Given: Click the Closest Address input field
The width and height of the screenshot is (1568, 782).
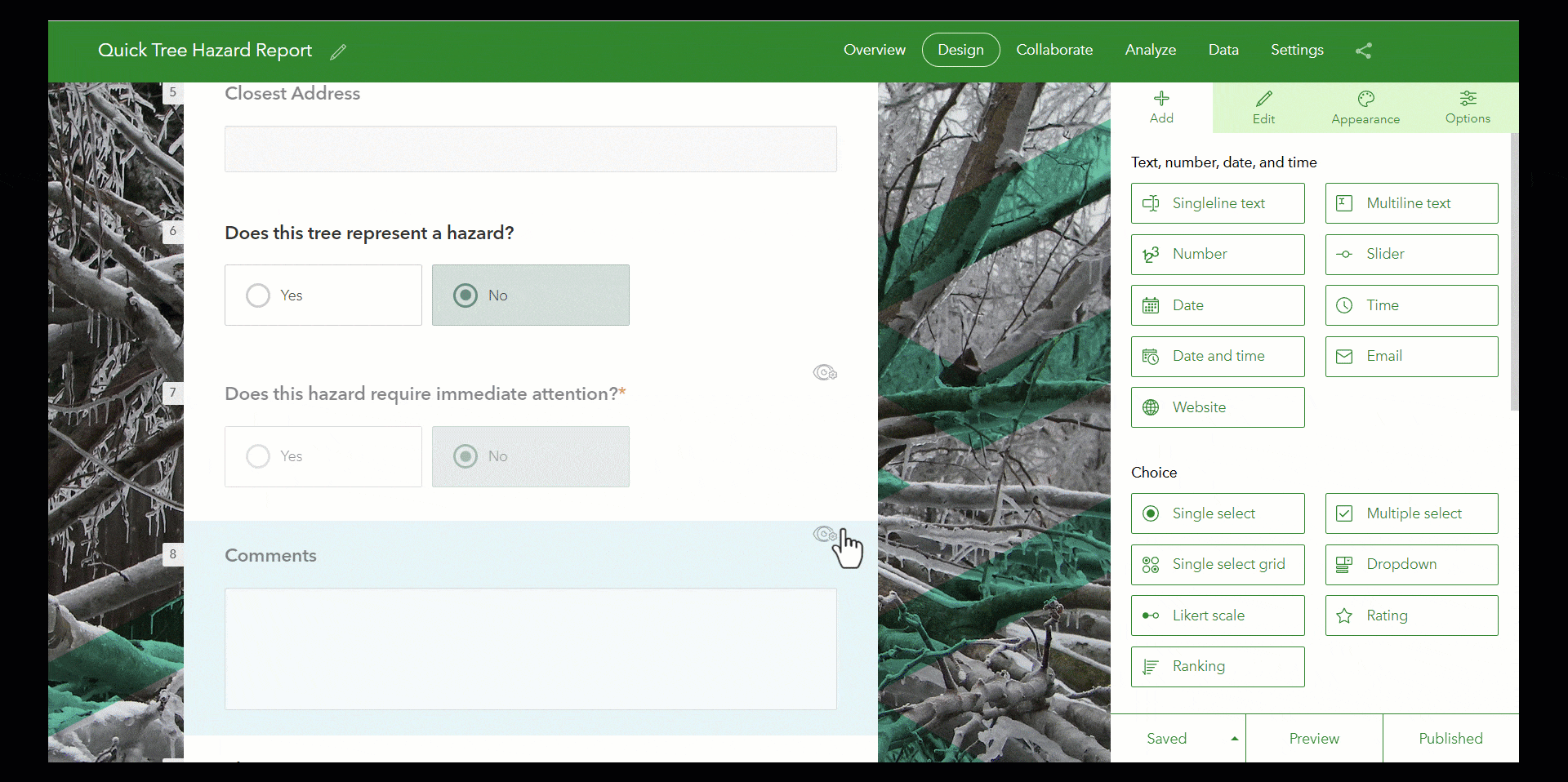Looking at the screenshot, I should click(x=530, y=149).
